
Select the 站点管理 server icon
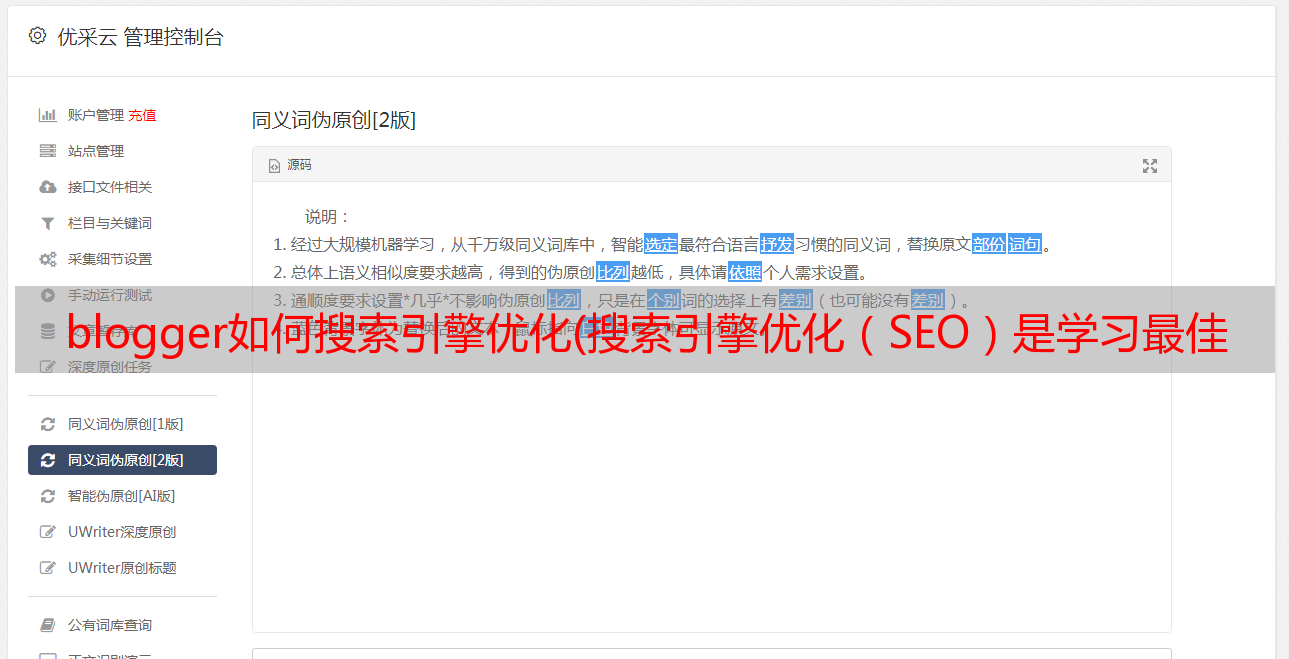pos(47,151)
